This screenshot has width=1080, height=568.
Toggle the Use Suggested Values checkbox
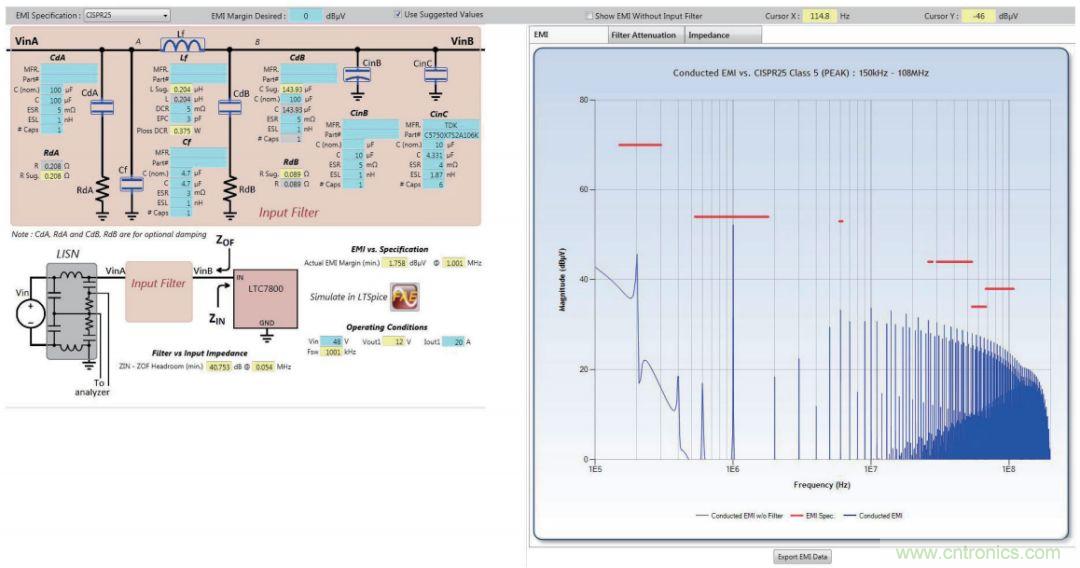(x=398, y=15)
